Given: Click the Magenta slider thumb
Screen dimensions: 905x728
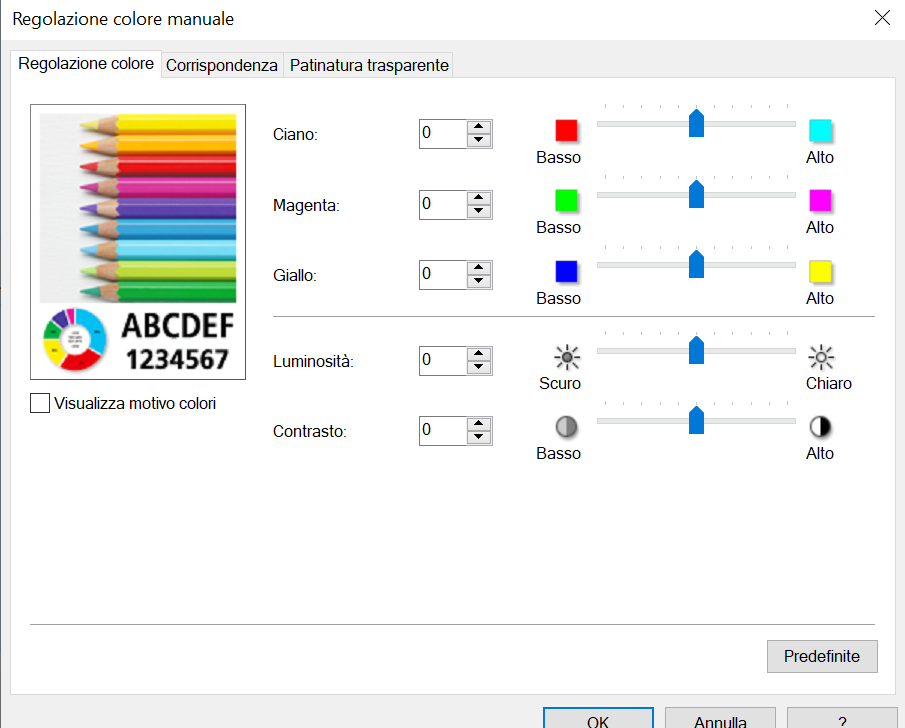Looking at the screenshot, I should point(697,194).
